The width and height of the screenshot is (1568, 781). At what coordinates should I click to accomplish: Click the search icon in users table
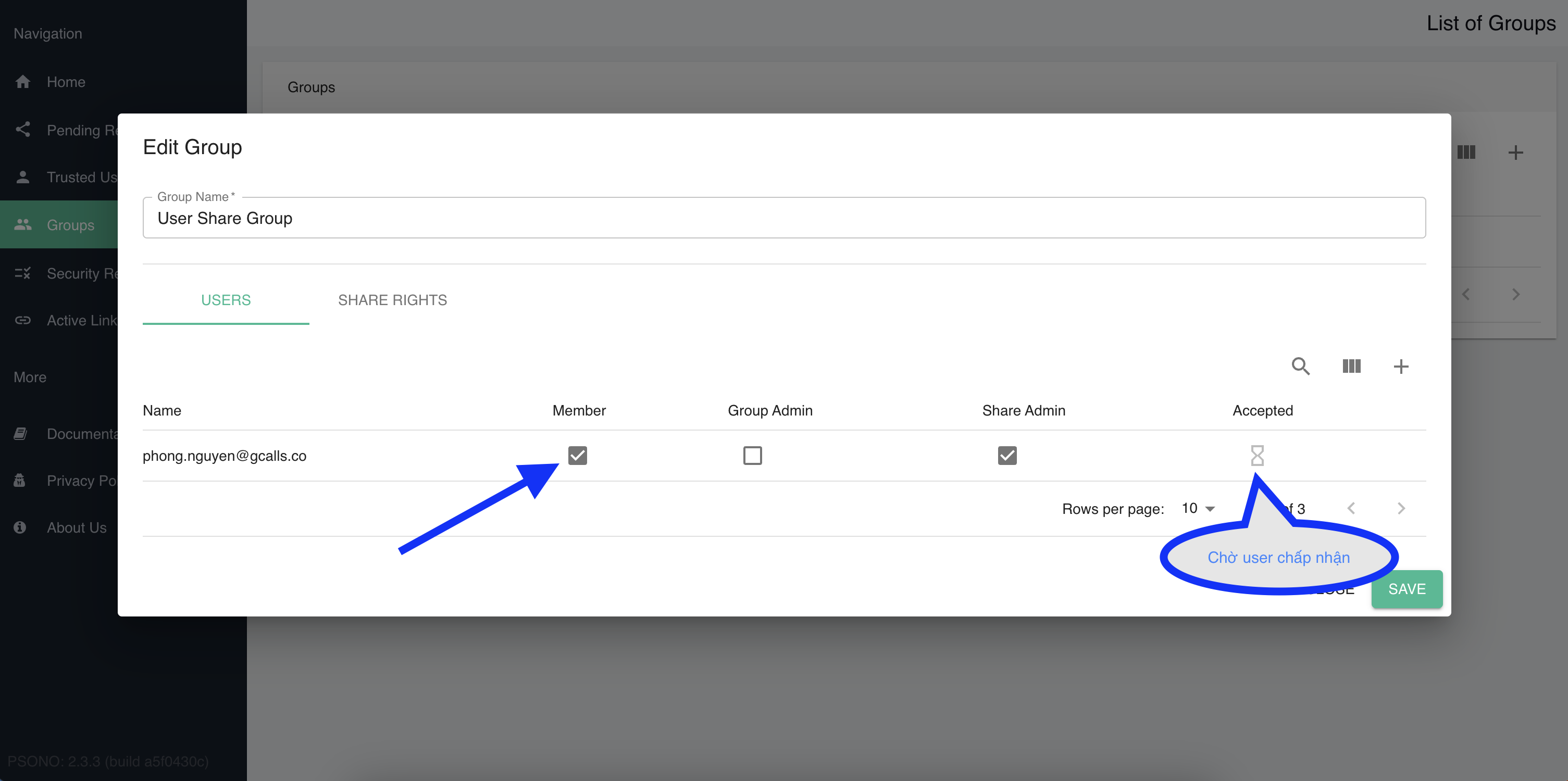[1300, 366]
